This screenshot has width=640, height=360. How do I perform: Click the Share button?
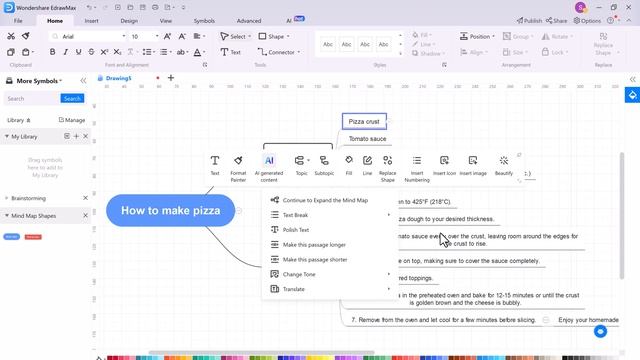[557, 20]
